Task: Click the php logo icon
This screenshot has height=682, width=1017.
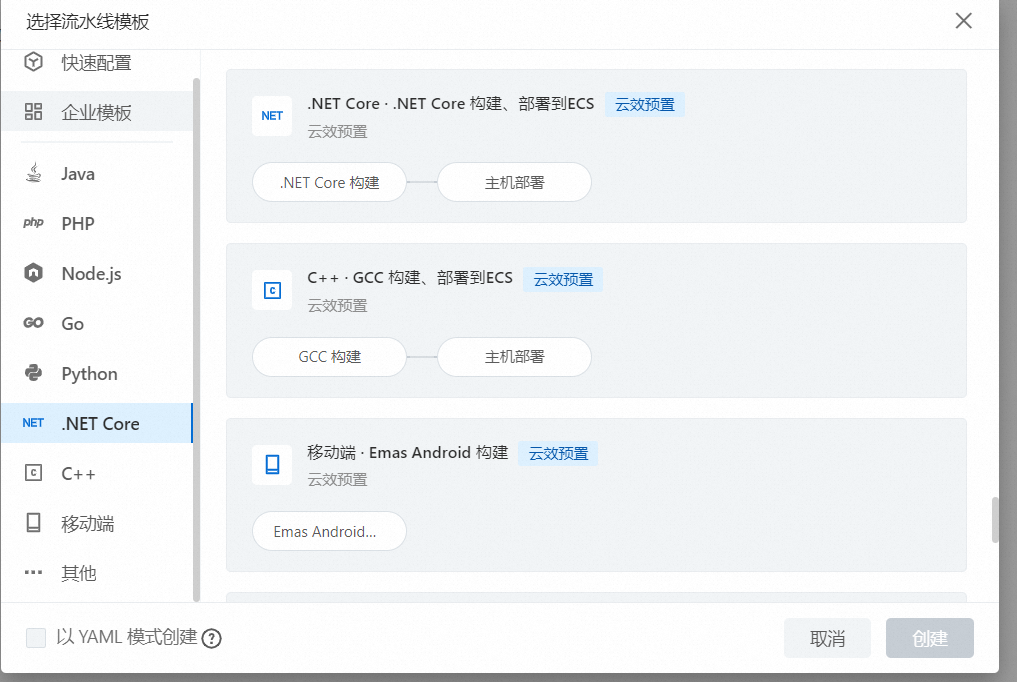Action: tap(33, 222)
